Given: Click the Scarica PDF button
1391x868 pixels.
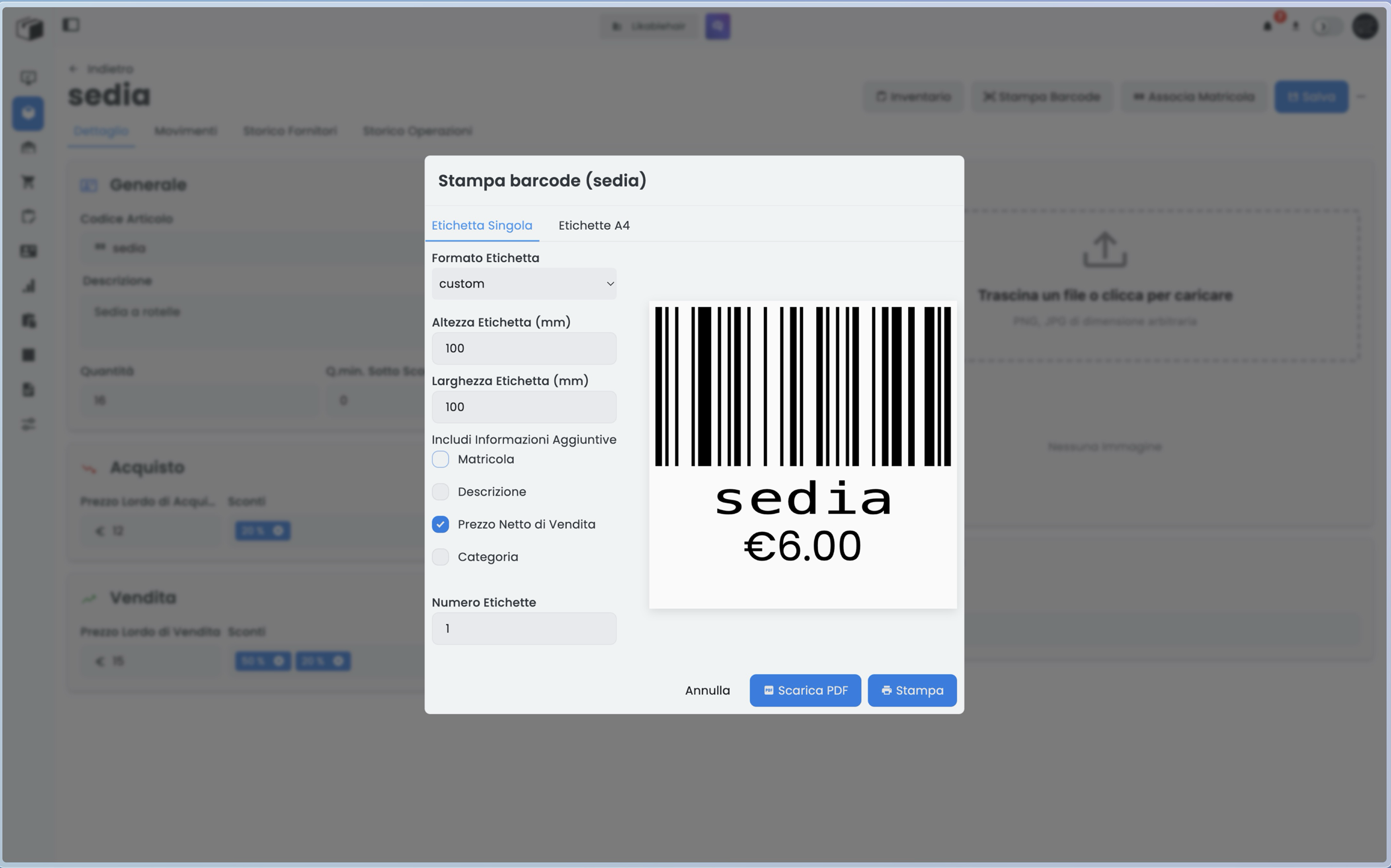Looking at the screenshot, I should (x=805, y=690).
